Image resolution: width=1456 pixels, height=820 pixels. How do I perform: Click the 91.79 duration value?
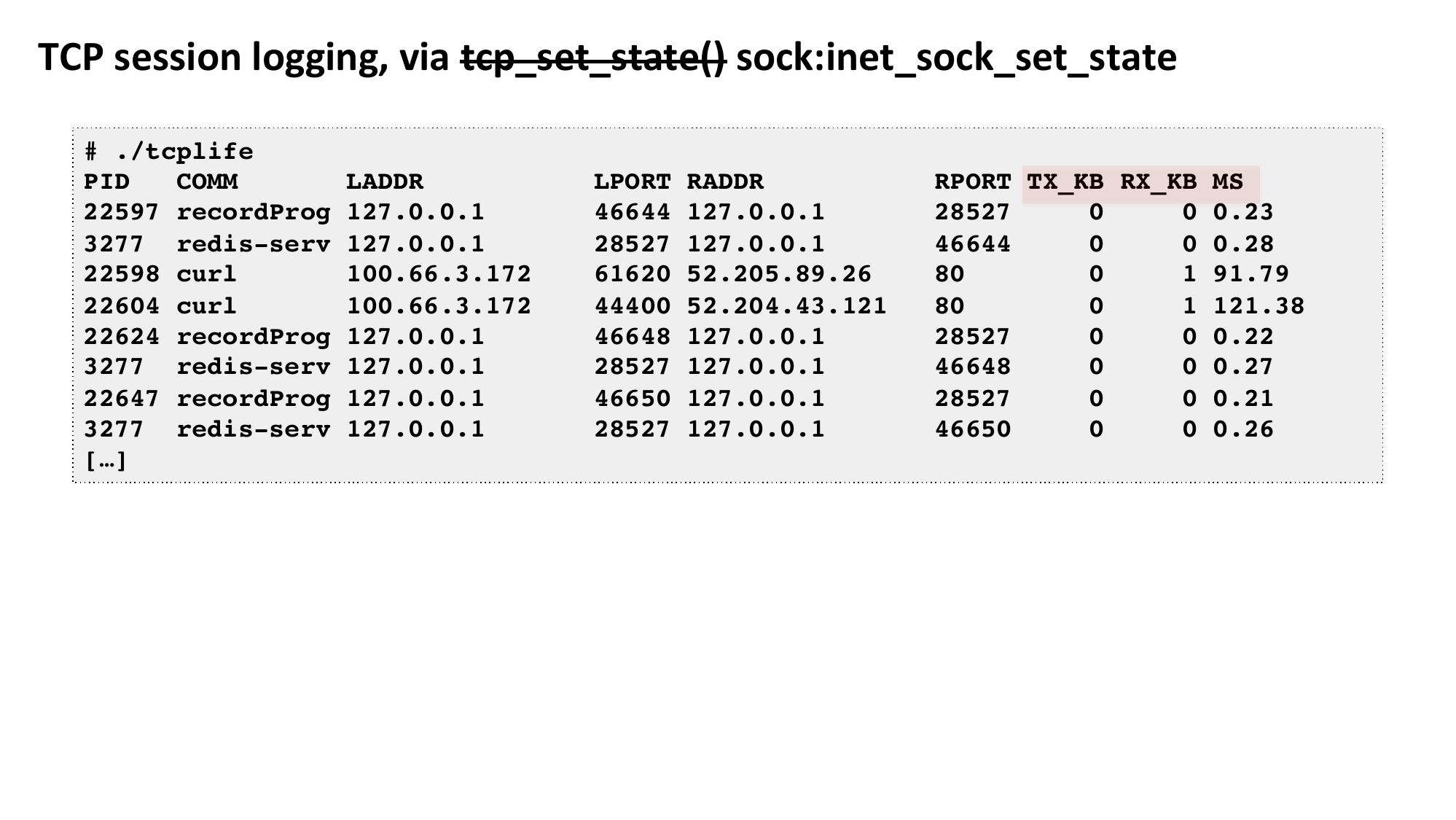[1250, 274]
